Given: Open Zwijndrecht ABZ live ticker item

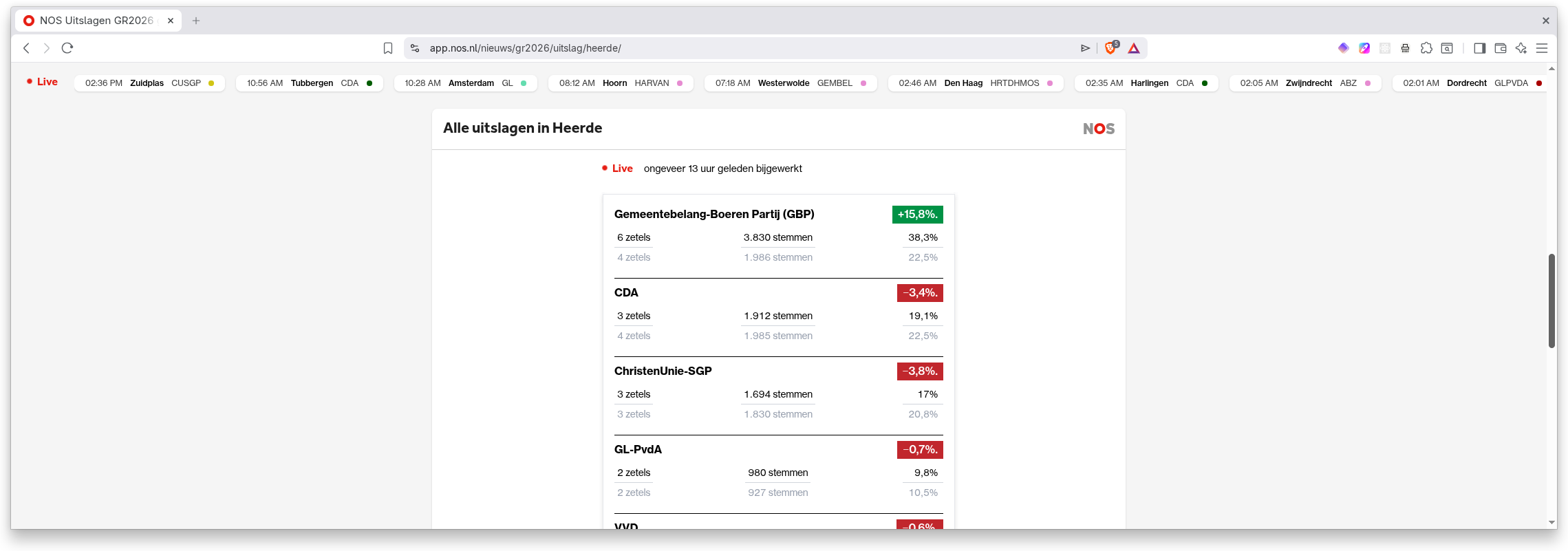Looking at the screenshot, I should (x=1305, y=83).
